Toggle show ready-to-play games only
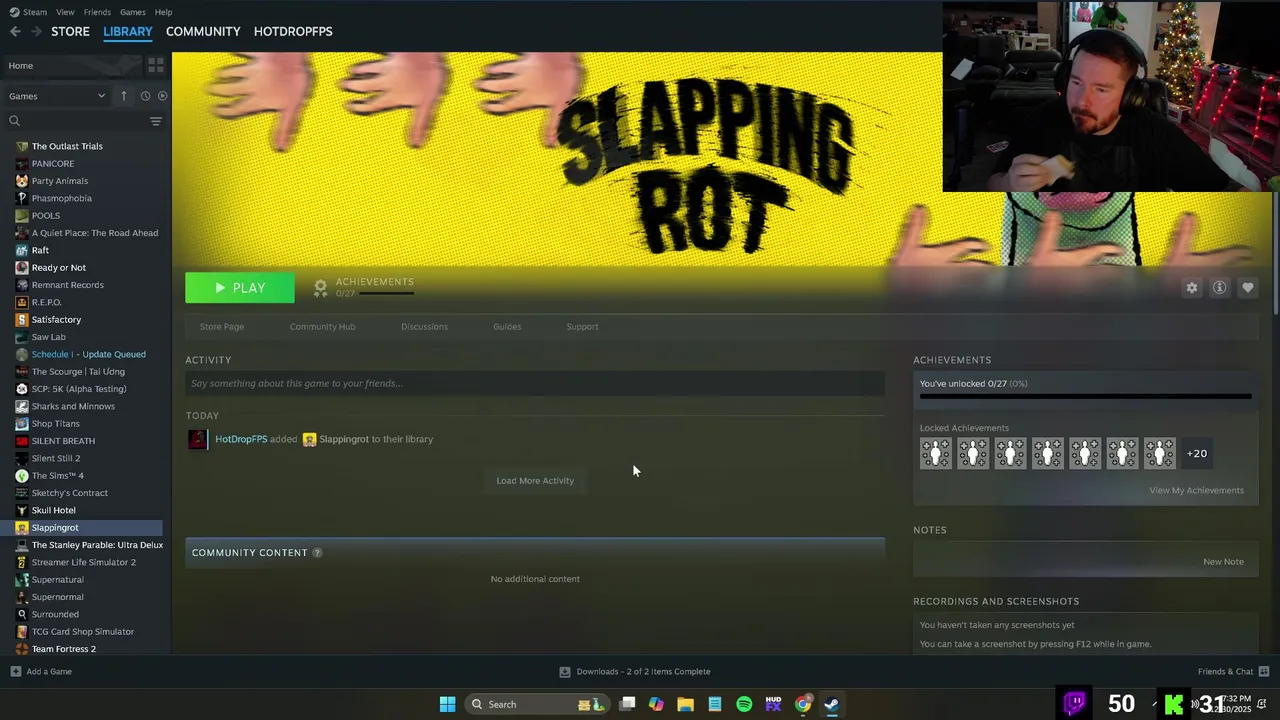 tap(162, 96)
